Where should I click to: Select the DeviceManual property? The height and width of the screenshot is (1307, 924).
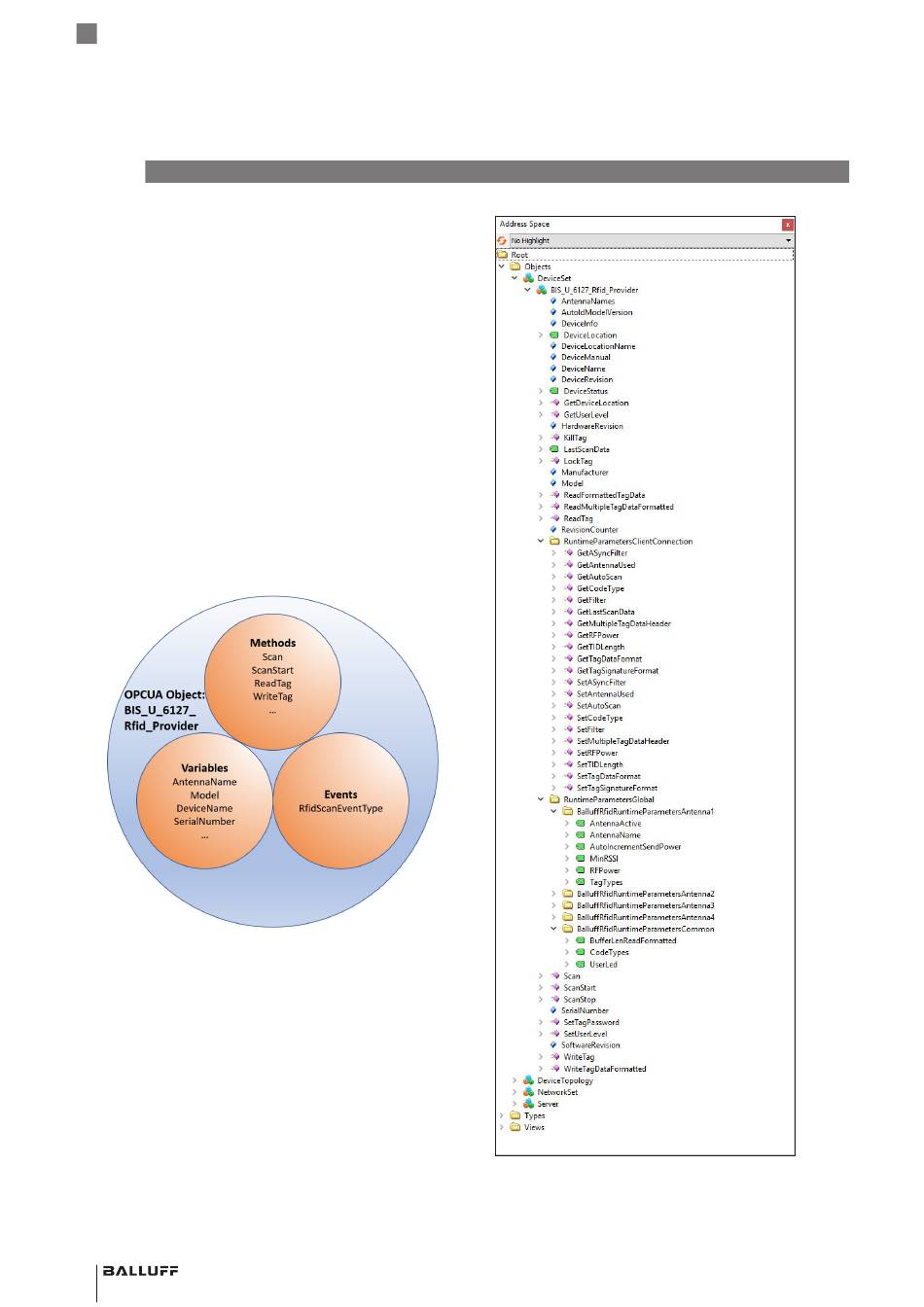tap(586, 358)
